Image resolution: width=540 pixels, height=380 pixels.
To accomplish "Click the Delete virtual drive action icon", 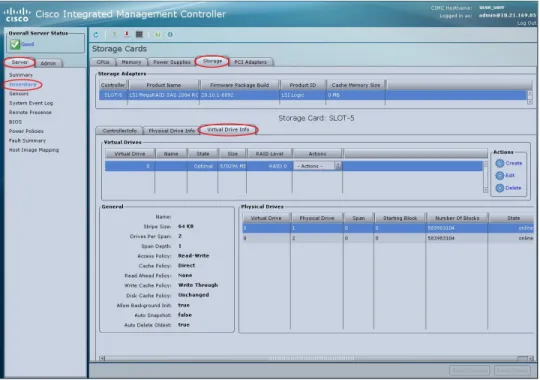I will 500,188.
